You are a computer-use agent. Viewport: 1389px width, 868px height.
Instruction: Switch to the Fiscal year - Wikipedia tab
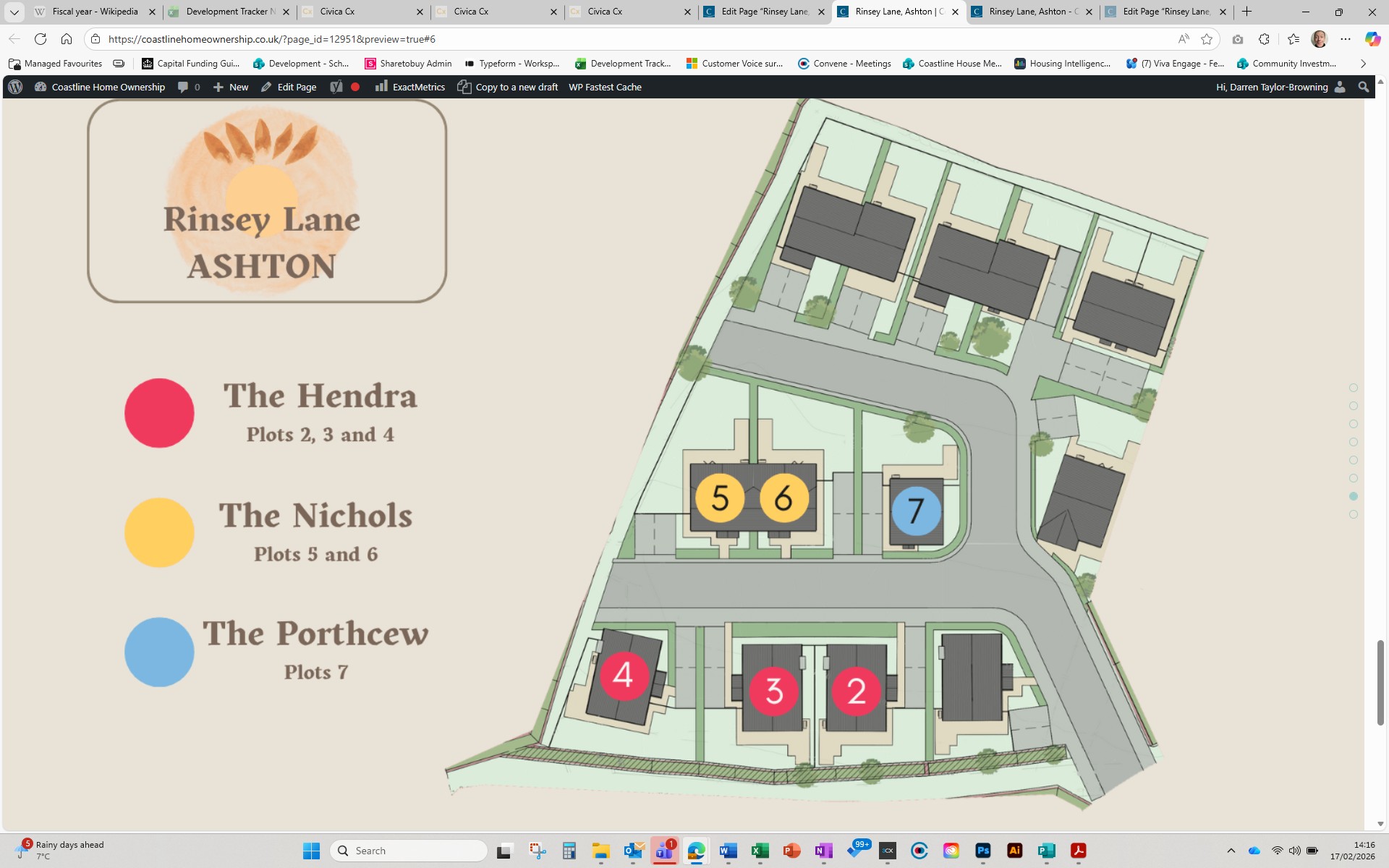click(94, 12)
